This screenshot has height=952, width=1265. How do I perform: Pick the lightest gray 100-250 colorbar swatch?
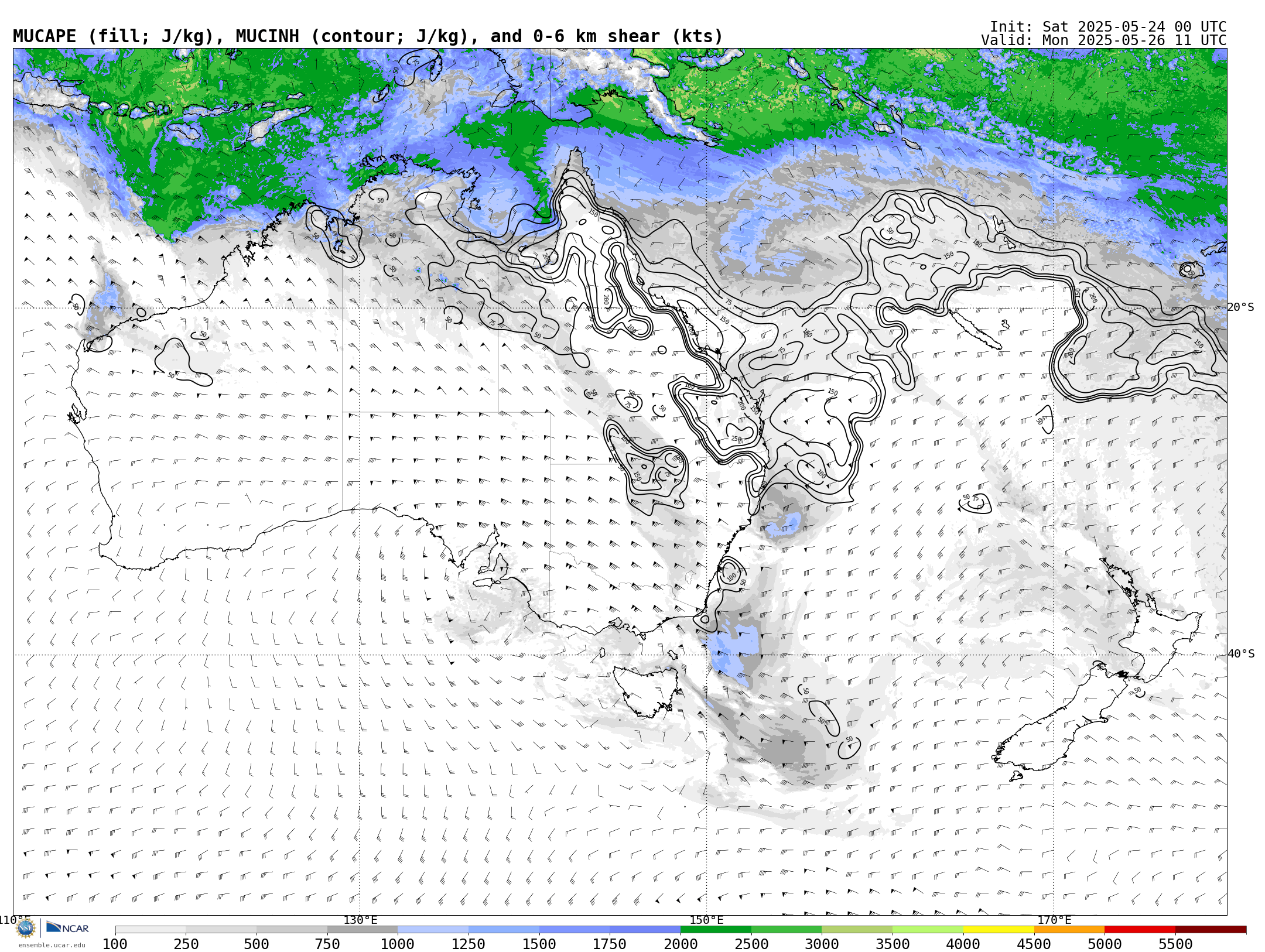point(151,930)
